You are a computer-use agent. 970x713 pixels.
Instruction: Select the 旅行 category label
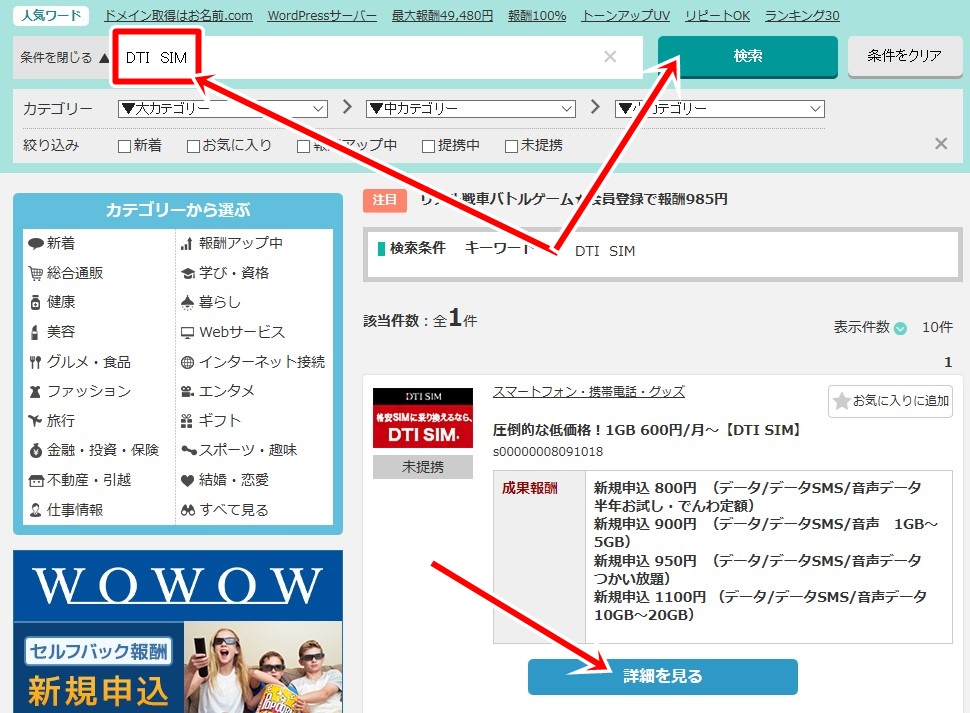61,421
